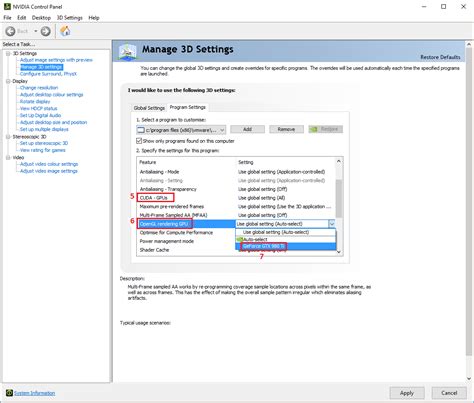Screen dimensions: 474x403
Task: Collapse the Display tree node
Action: point(8,81)
